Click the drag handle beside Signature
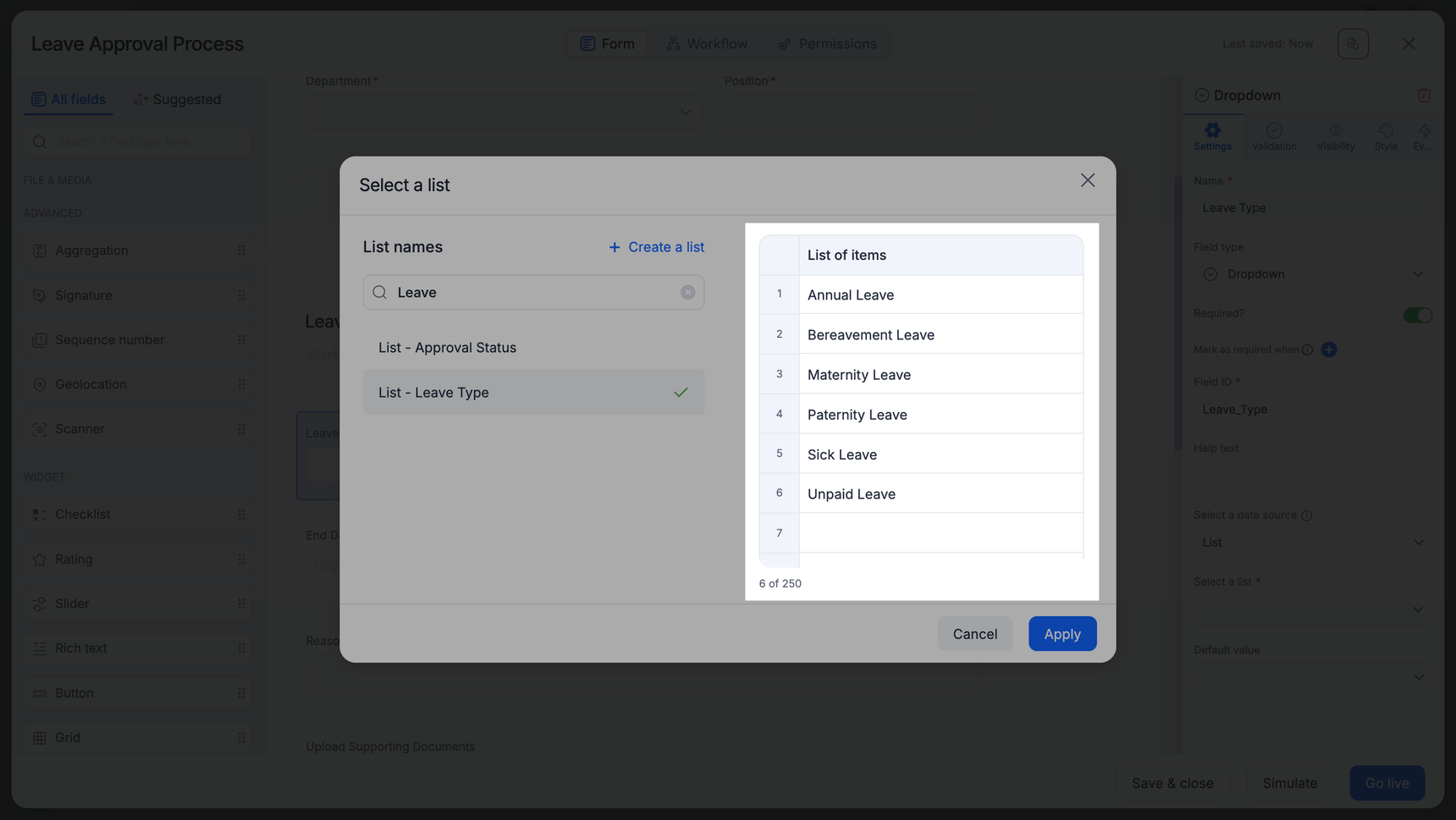This screenshot has width=1456, height=820. point(241,295)
